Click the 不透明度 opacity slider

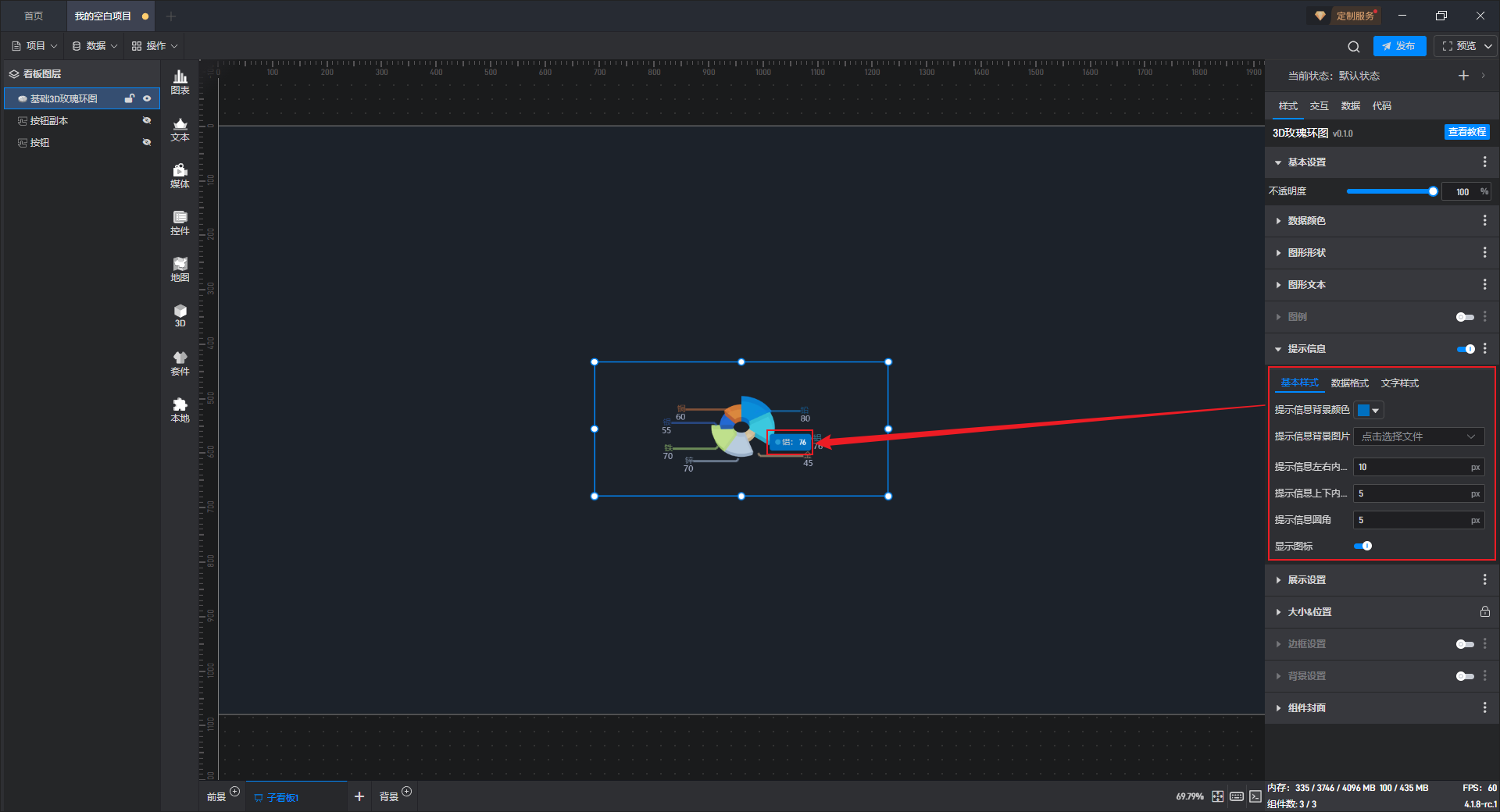point(1391,191)
